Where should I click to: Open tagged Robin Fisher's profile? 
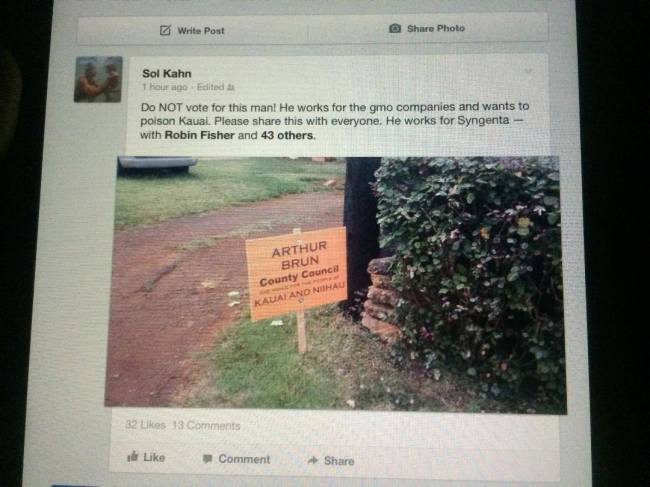click(199, 135)
